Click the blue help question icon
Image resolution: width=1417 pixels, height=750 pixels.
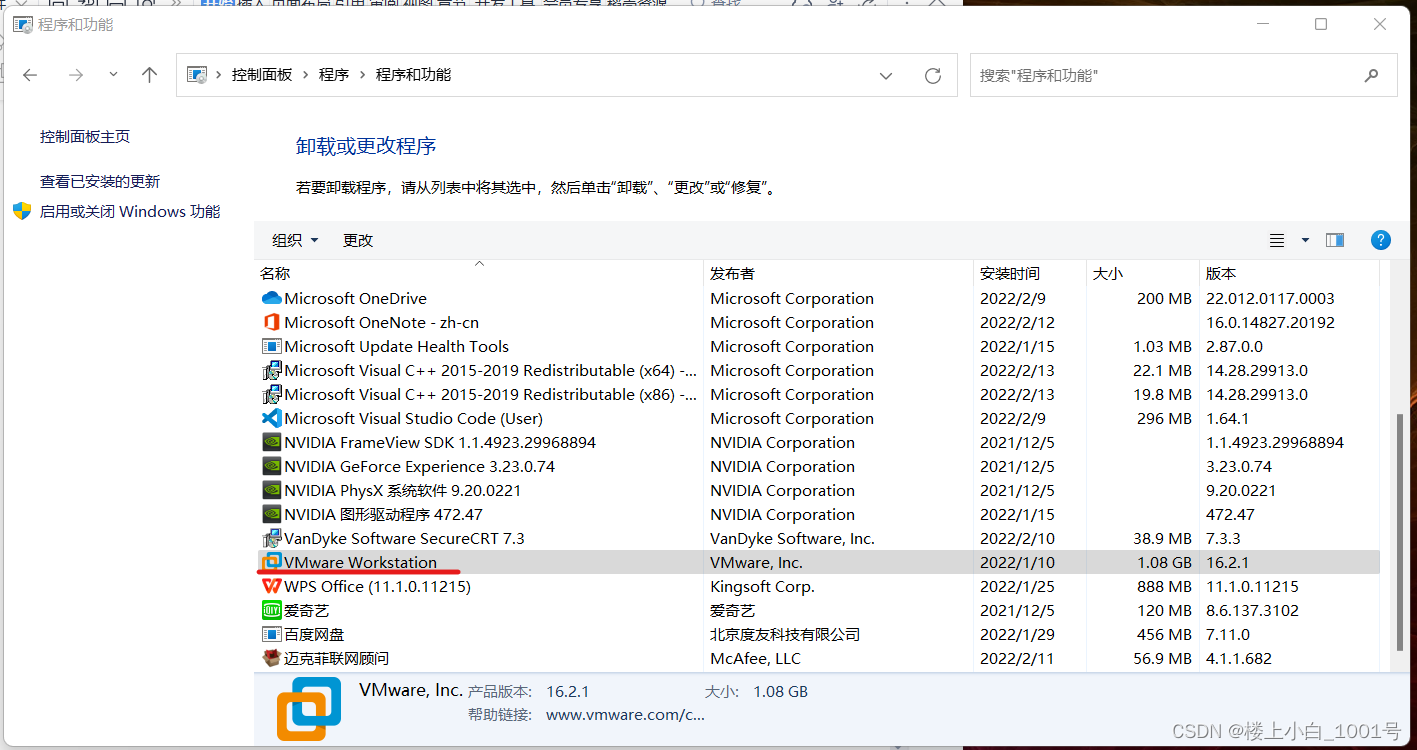pos(1381,240)
